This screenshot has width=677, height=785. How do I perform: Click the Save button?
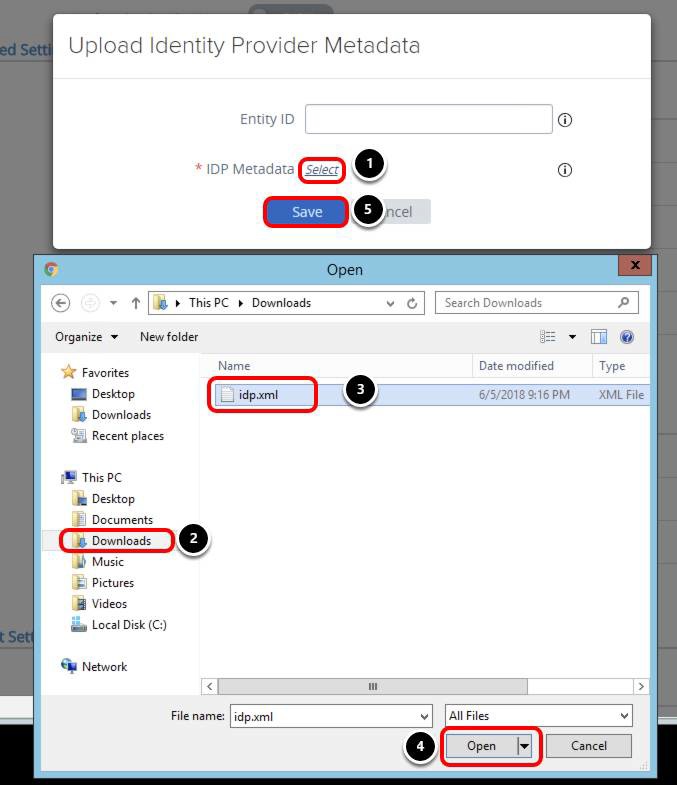pos(306,212)
